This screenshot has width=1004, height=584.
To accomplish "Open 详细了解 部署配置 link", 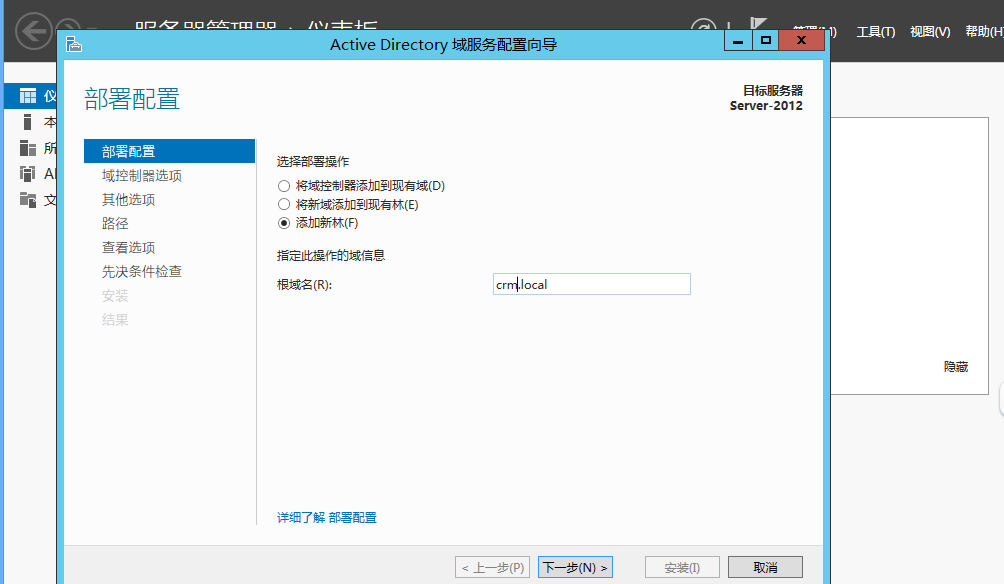I will (327, 517).
